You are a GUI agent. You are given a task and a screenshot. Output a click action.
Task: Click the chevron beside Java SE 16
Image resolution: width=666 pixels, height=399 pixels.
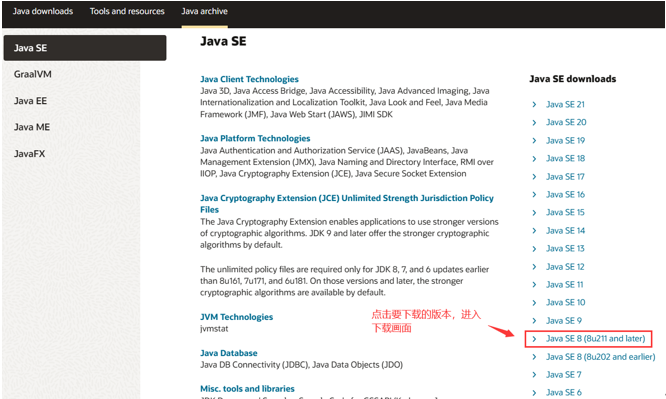tap(534, 195)
